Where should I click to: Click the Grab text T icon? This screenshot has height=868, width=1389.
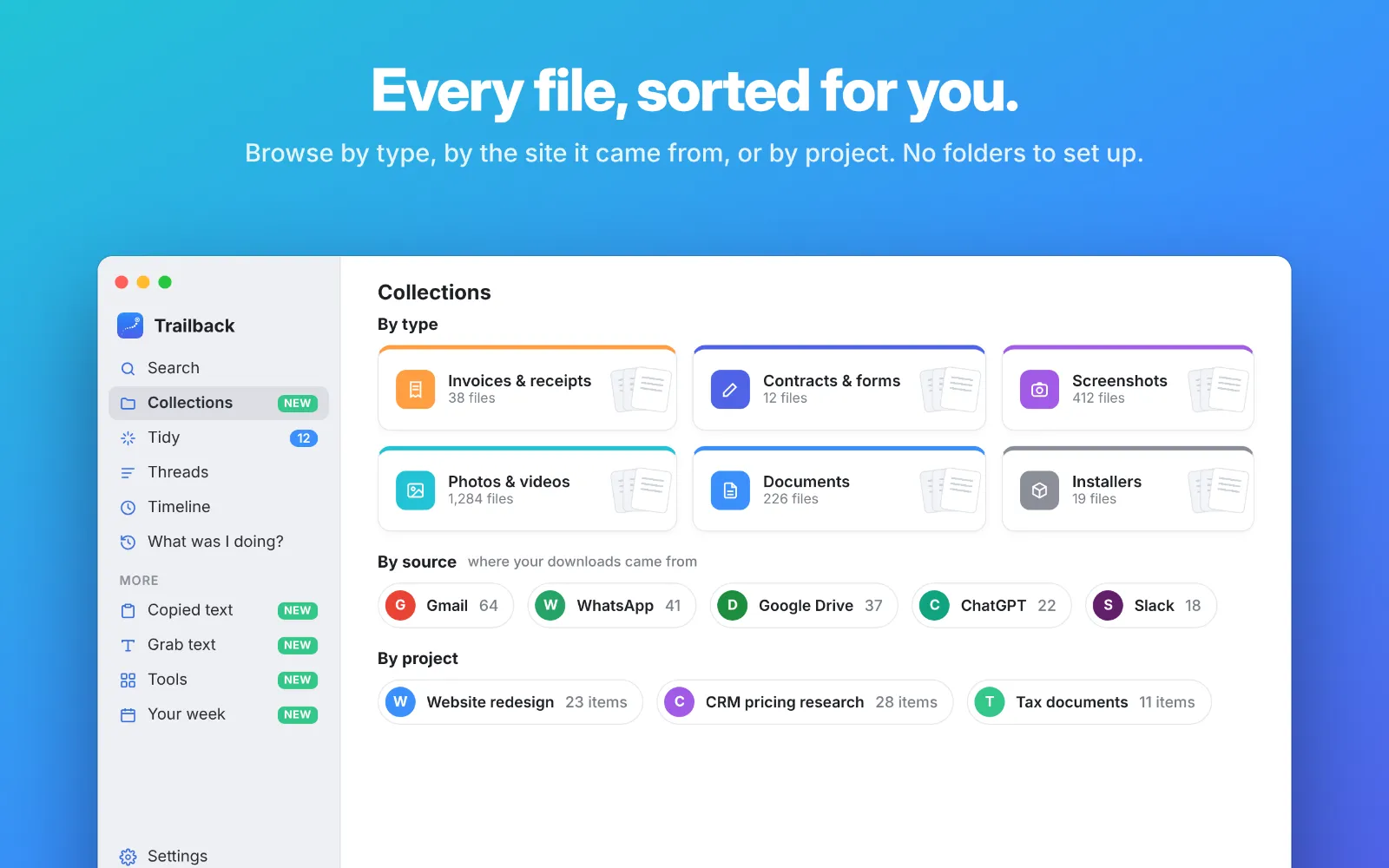pos(128,646)
